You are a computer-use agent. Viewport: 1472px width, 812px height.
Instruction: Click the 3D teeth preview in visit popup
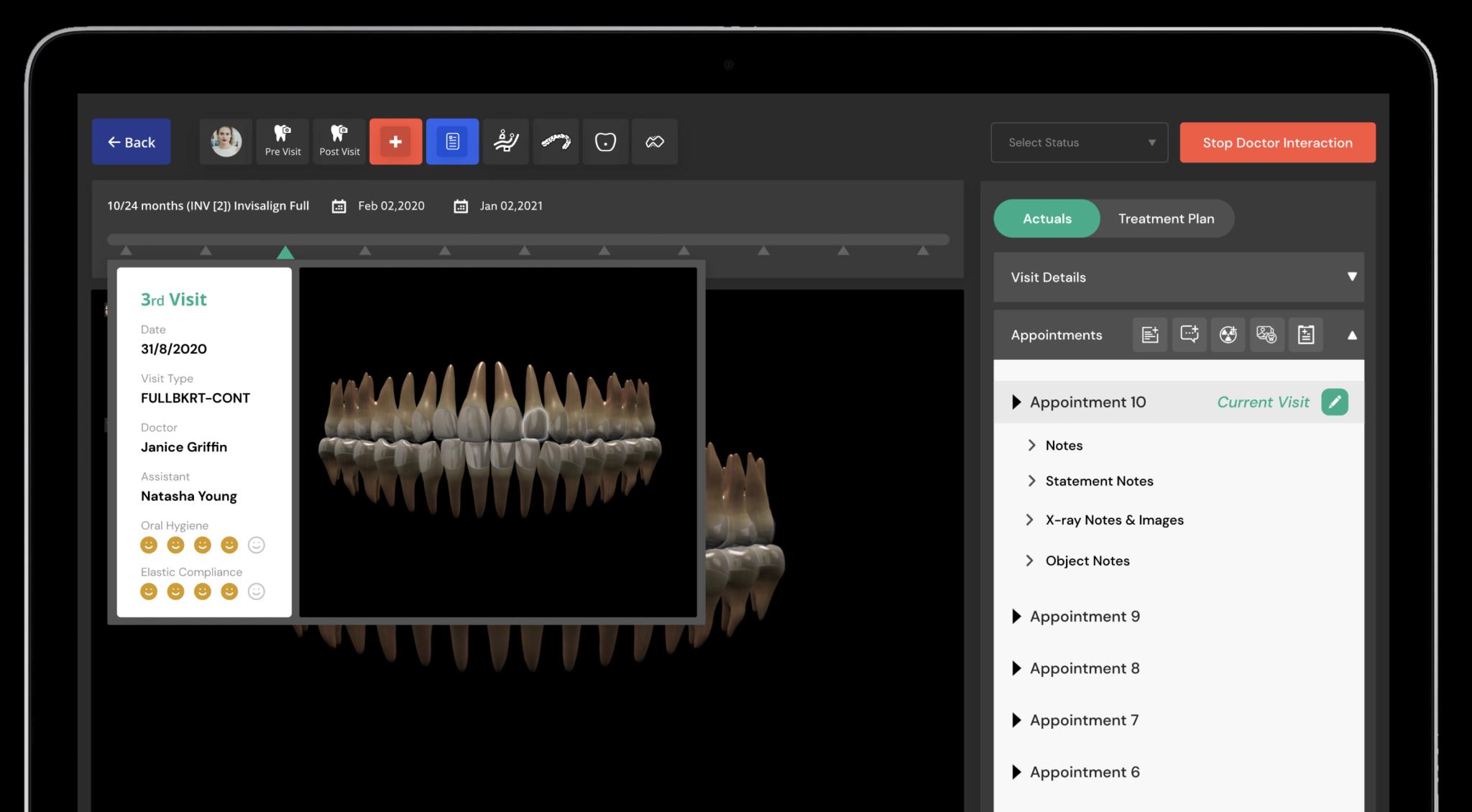(498, 442)
